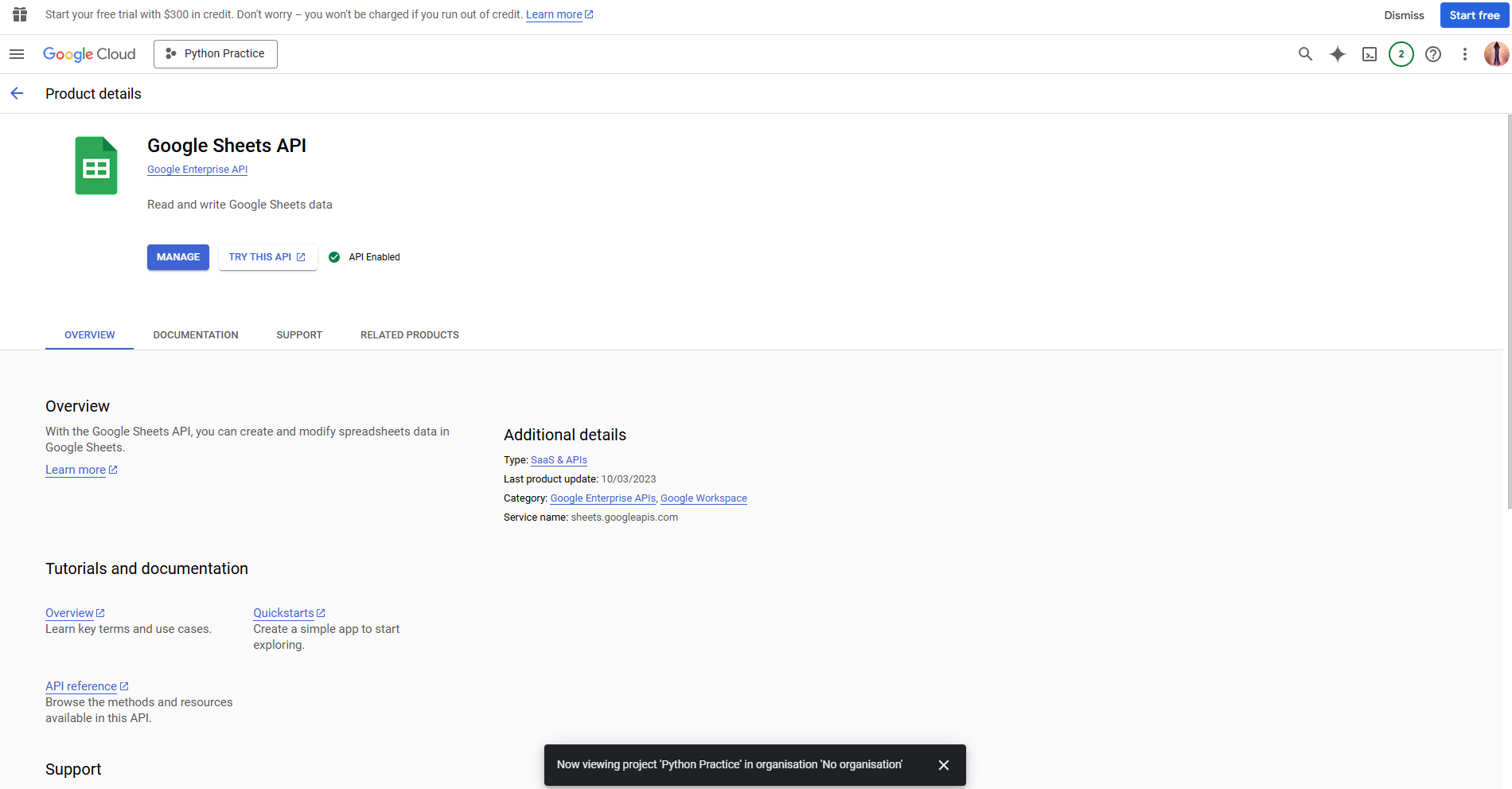The image size is (1512, 789).
Task: Click the gift icon in trial banner
Action: [20, 14]
